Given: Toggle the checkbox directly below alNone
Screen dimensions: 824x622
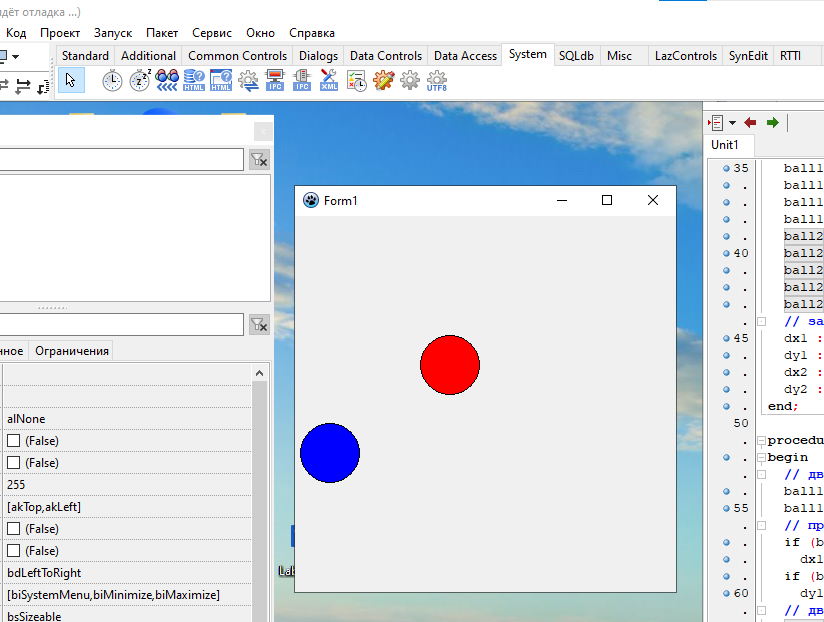Looking at the screenshot, I should pyautogui.click(x=14, y=441).
